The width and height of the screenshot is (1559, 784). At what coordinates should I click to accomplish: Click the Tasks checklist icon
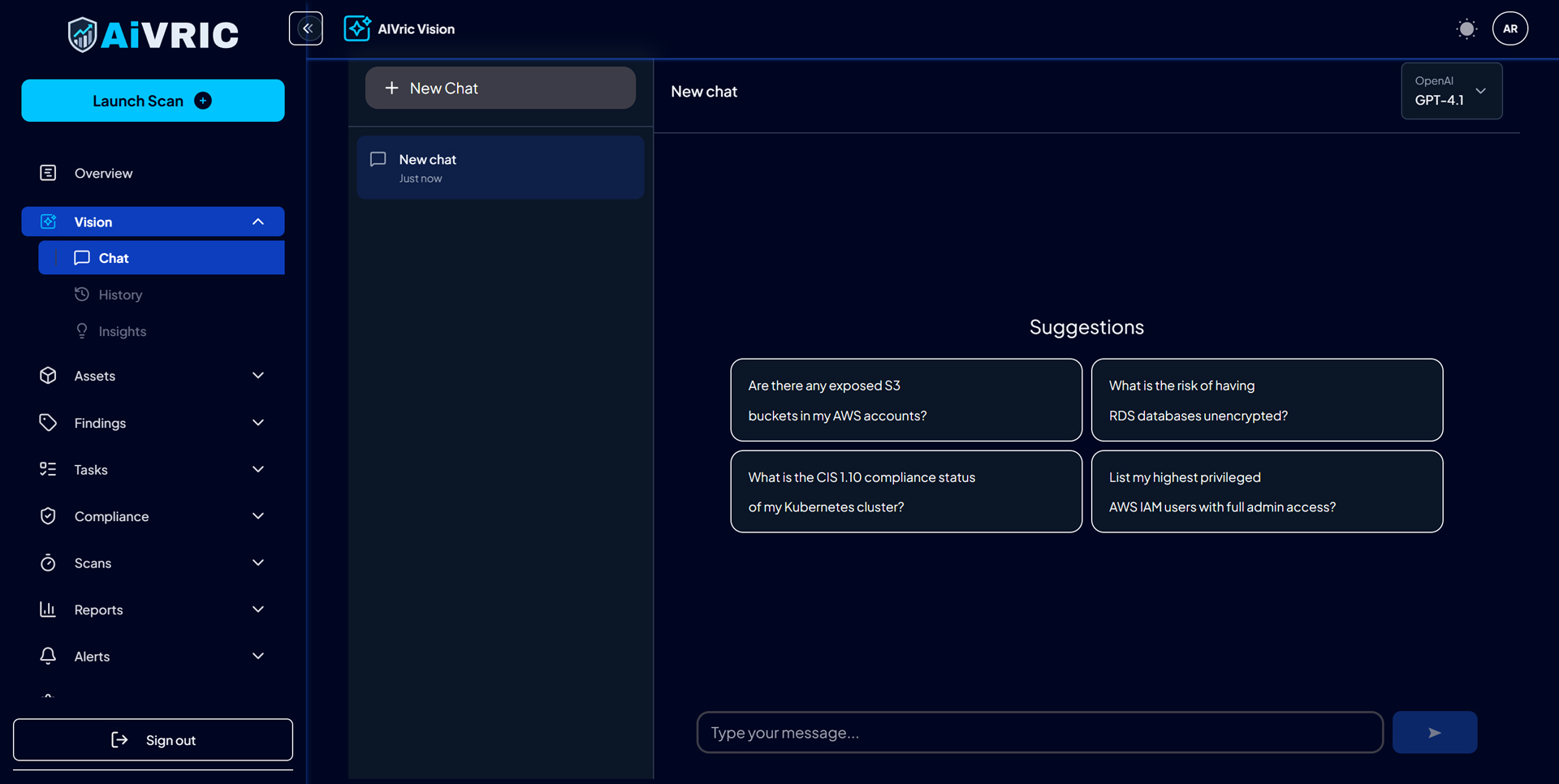48,469
